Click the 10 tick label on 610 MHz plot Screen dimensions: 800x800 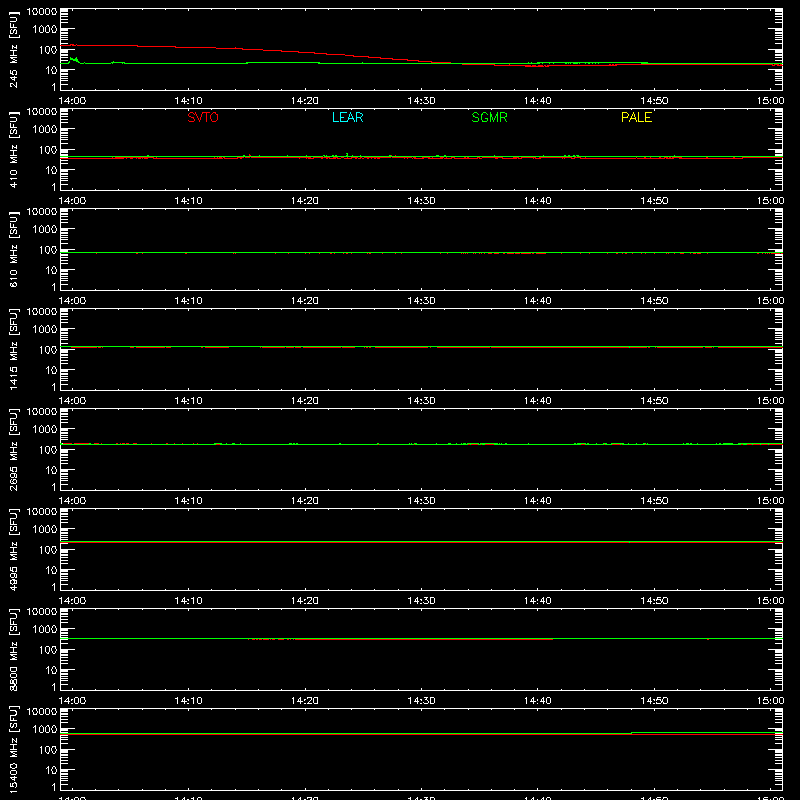[x=51, y=270]
